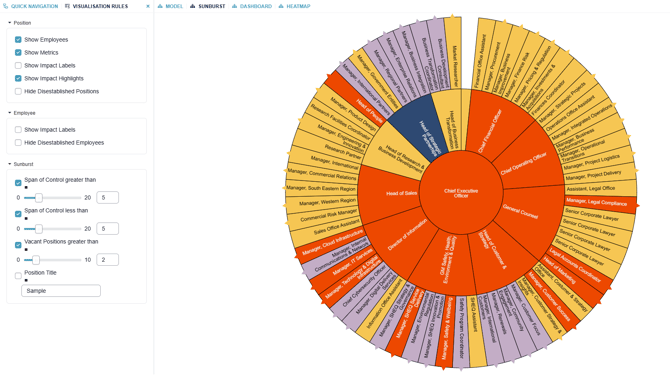Switch to the Dashboard tab
Viewport: 670px width, 380px height.
pyautogui.click(x=252, y=6)
